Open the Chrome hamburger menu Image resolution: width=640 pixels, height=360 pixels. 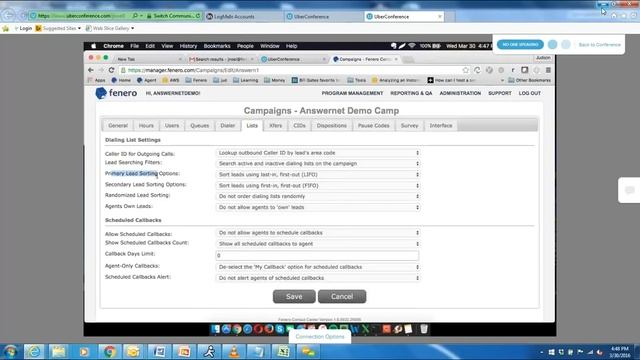pos(548,70)
